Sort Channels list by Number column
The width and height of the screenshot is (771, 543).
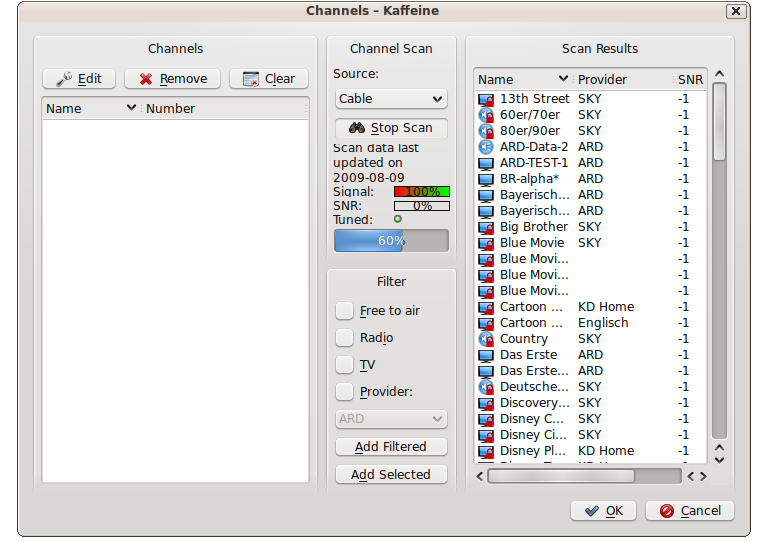click(x=225, y=109)
